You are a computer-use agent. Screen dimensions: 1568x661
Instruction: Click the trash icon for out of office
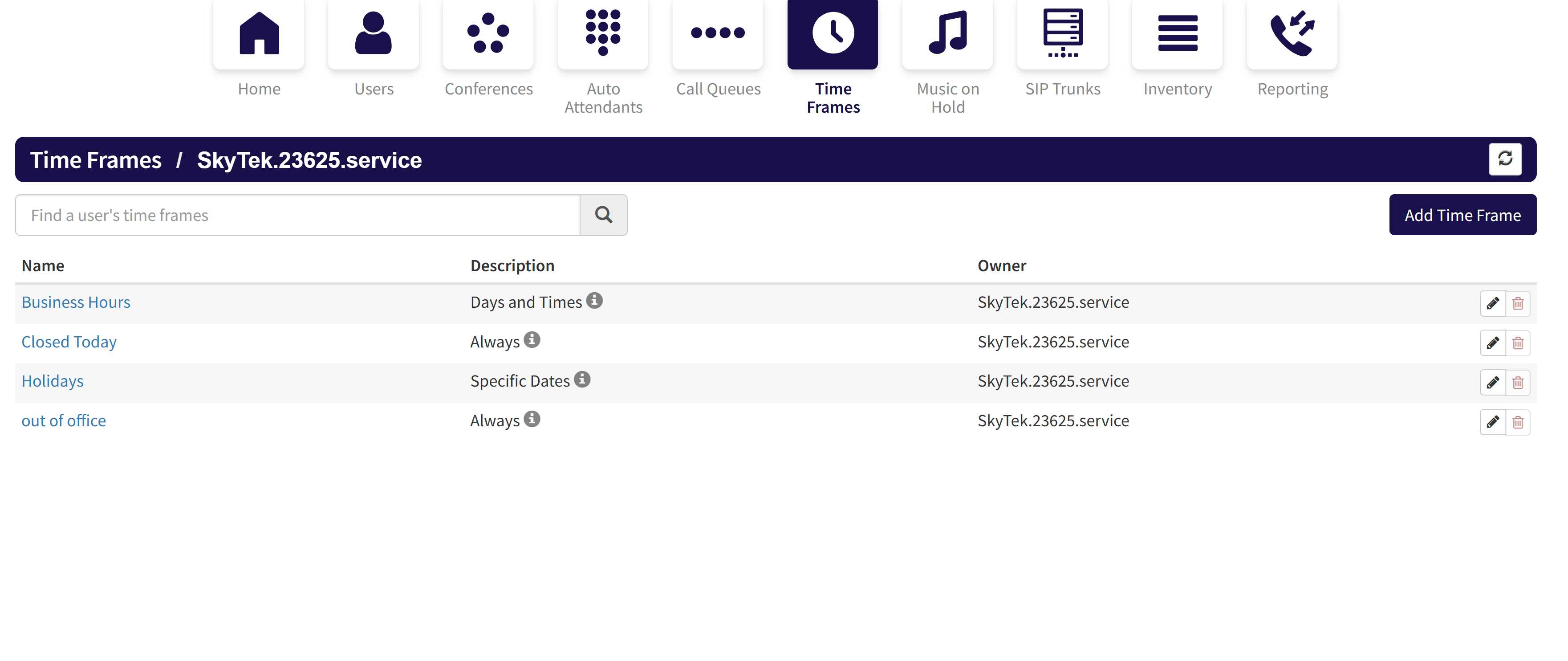[x=1518, y=422]
